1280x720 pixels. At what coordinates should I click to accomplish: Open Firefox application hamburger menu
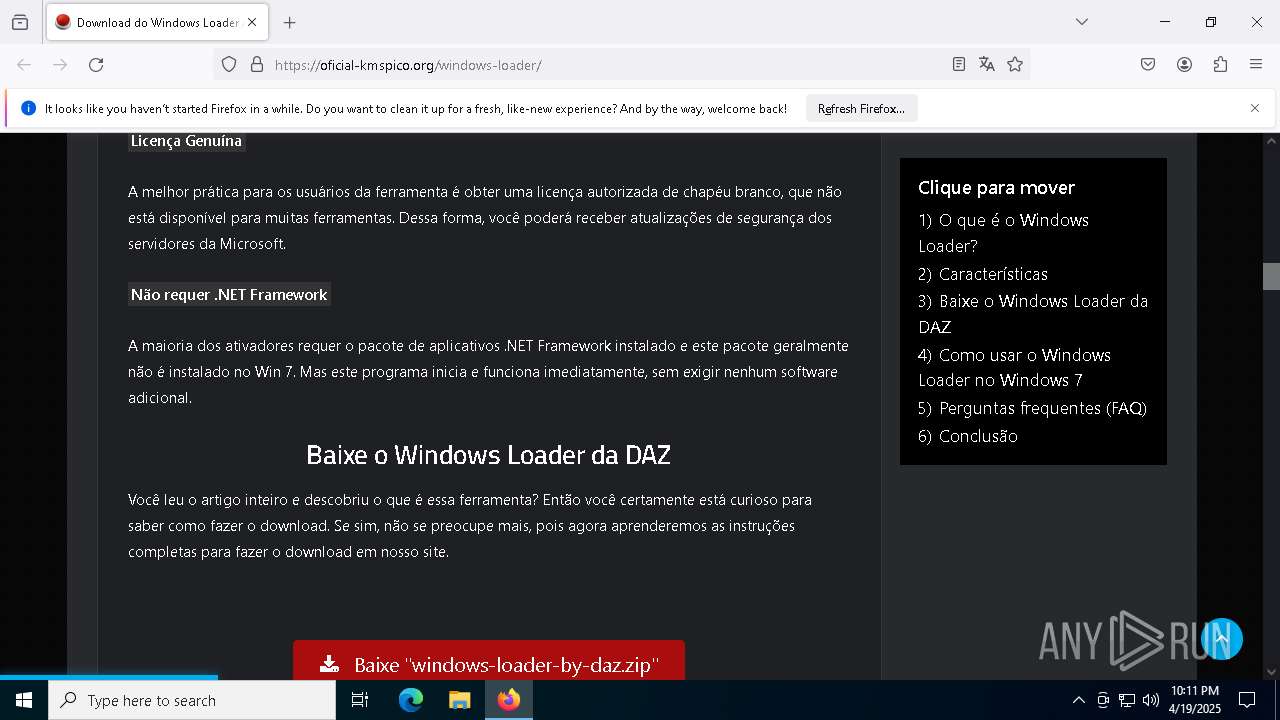coord(1256,65)
